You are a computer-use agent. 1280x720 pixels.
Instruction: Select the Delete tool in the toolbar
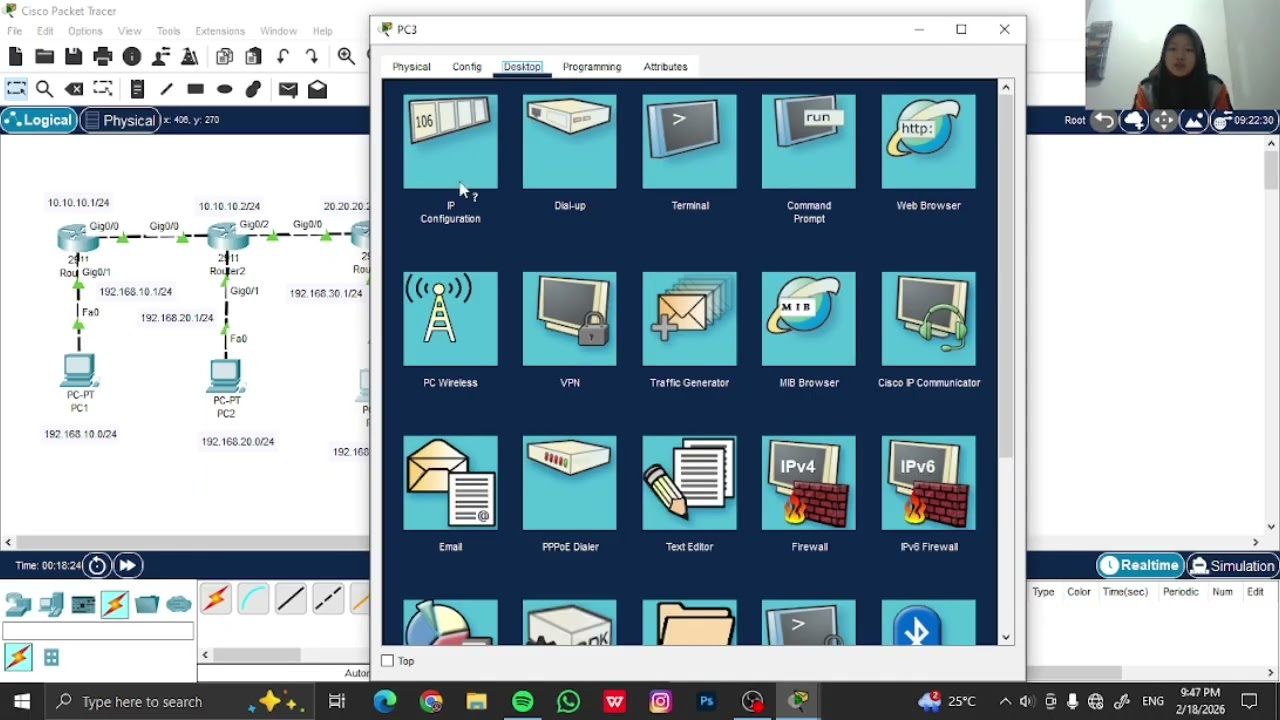[x=74, y=89]
